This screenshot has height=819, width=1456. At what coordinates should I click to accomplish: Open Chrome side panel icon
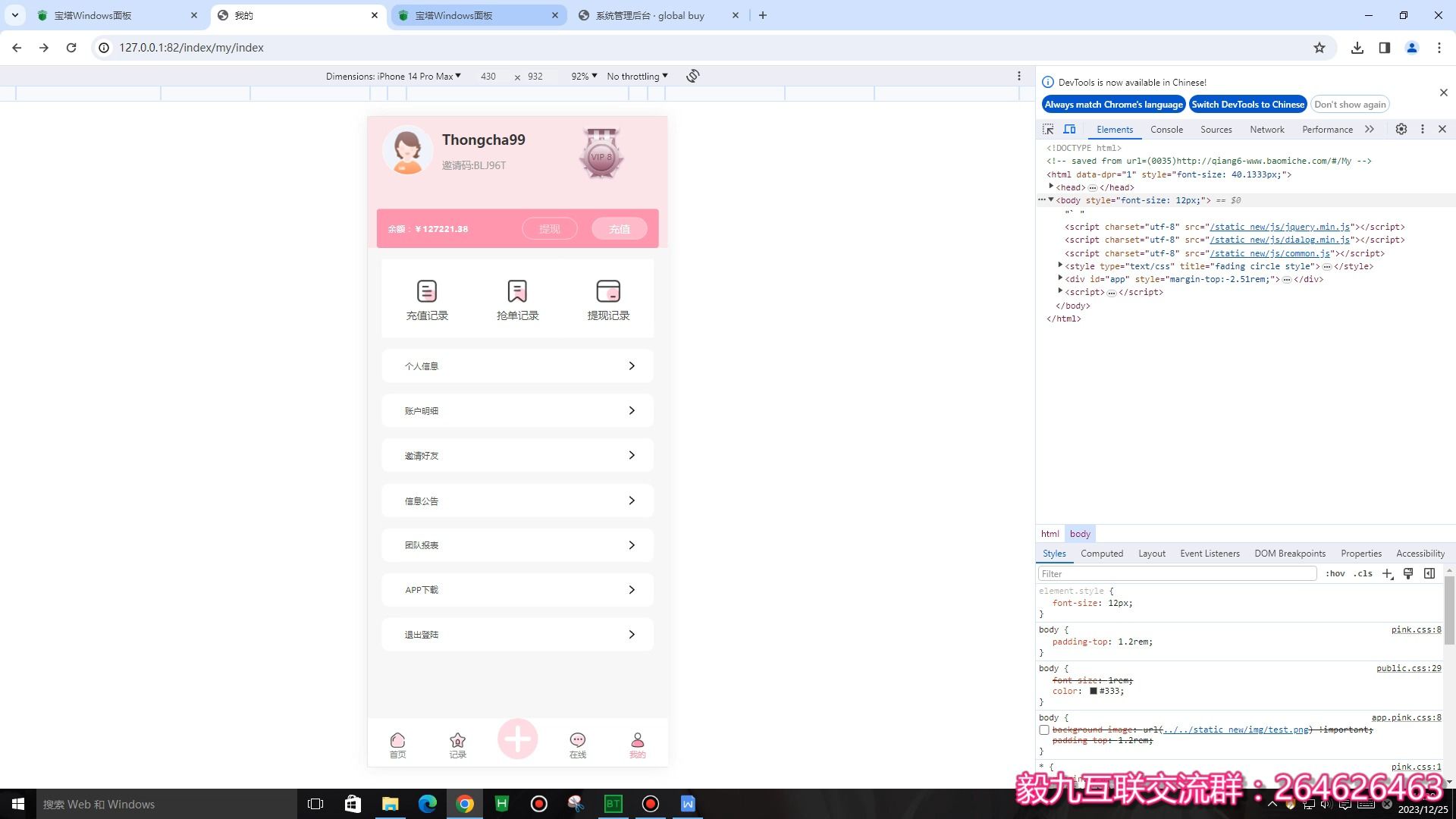pos(1385,48)
